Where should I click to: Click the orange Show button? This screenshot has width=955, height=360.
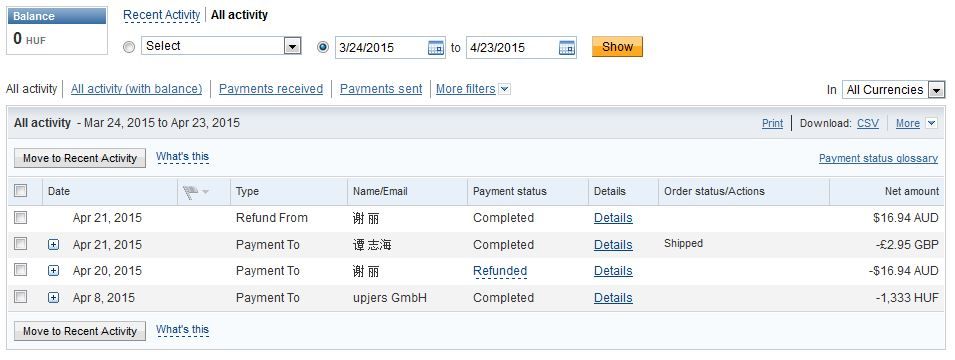click(617, 47)
